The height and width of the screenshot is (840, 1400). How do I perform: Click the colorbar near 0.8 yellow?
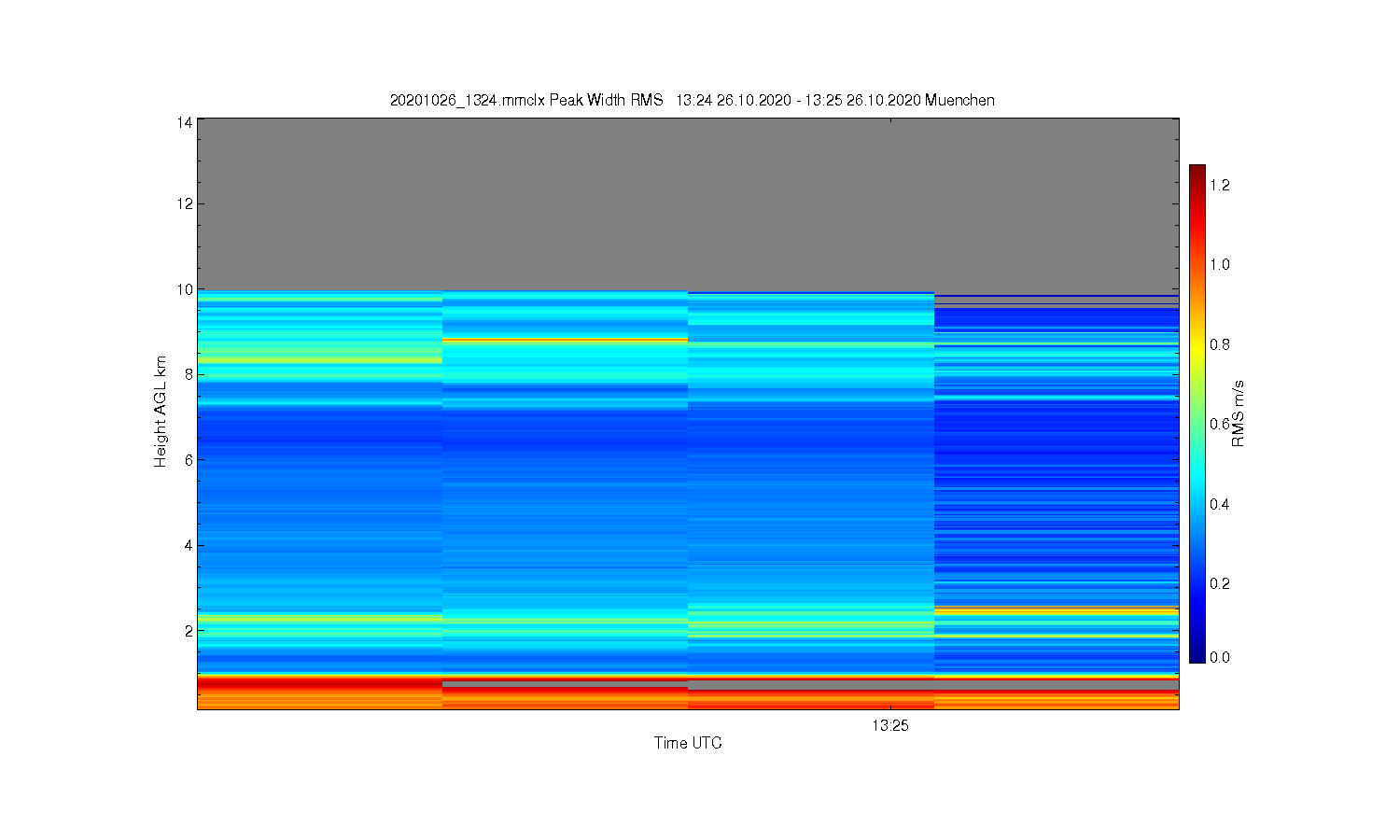click(x=1197, y=344)
